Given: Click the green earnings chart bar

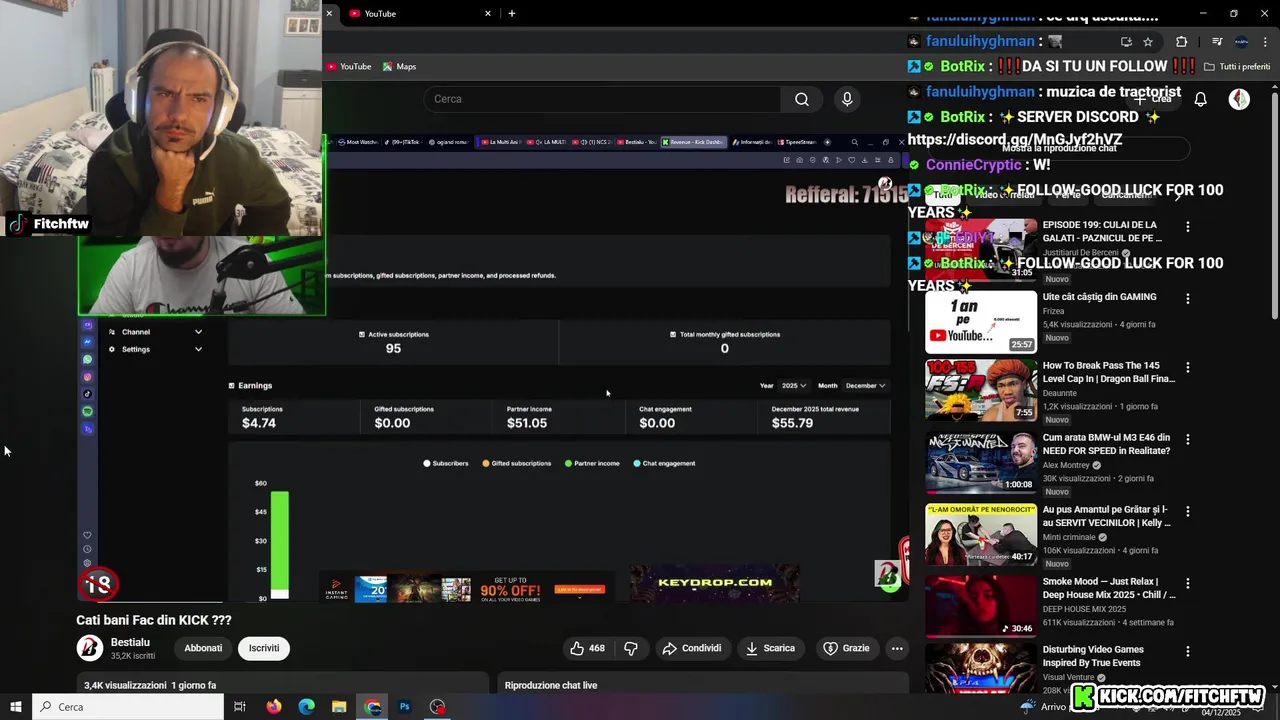Looking at the screenshot, I should point(279,543).
